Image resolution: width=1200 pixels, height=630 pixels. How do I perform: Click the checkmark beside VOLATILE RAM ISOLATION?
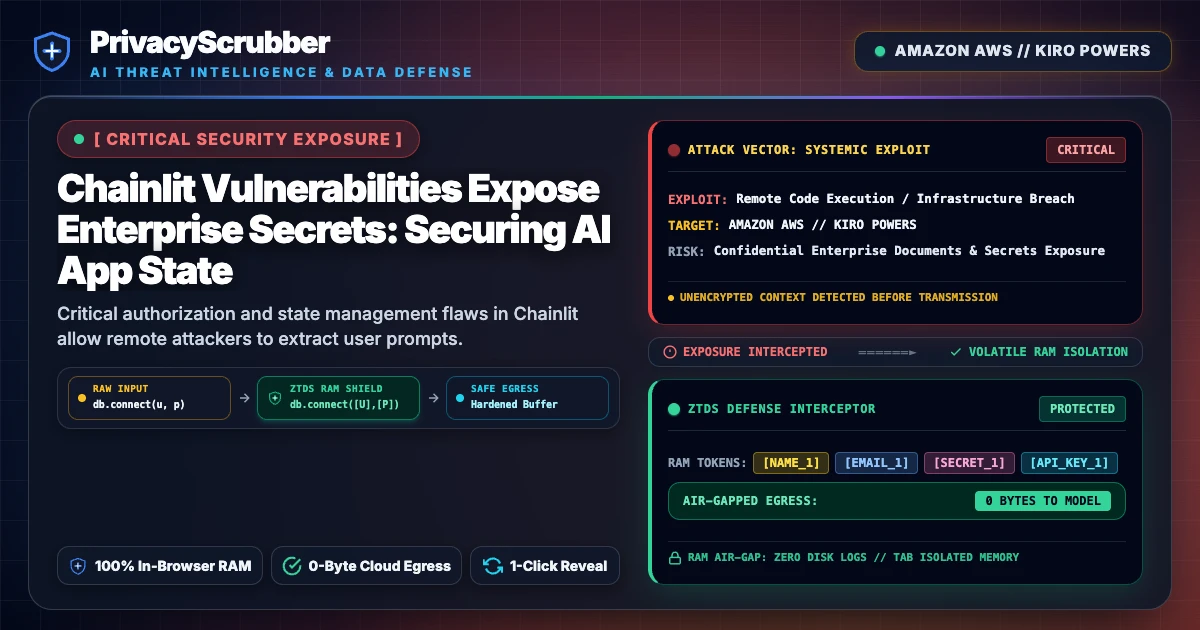pyautogui.click(x=956, y=352)
